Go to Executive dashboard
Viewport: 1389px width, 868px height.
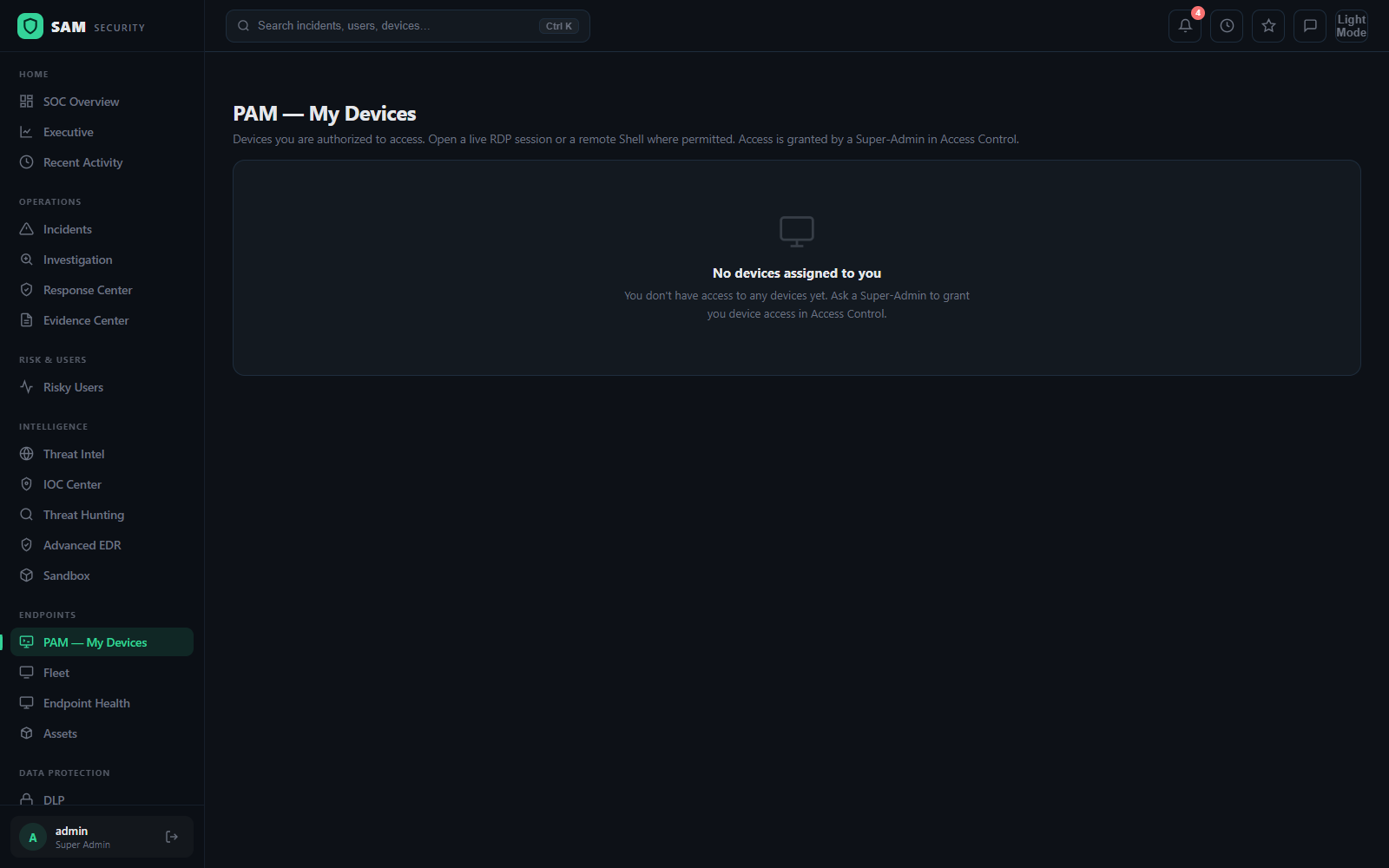coord(102,132)
